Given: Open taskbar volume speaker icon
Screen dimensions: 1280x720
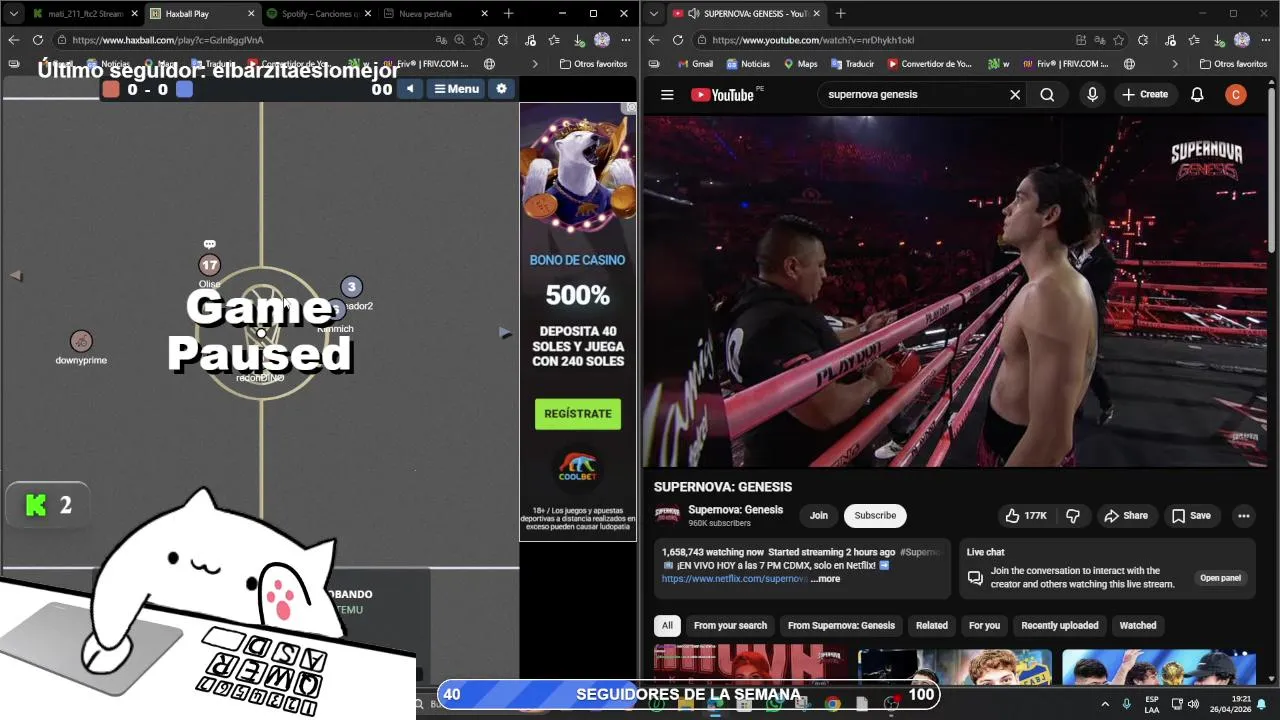Looking at the screenshot, I should point(1193,704).
